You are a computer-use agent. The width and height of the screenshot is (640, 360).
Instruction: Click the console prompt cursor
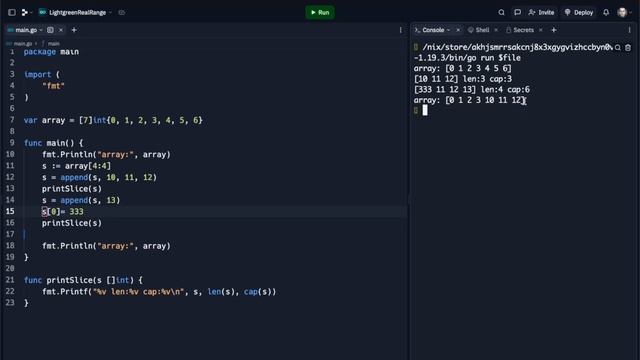(x=425, y=110)
